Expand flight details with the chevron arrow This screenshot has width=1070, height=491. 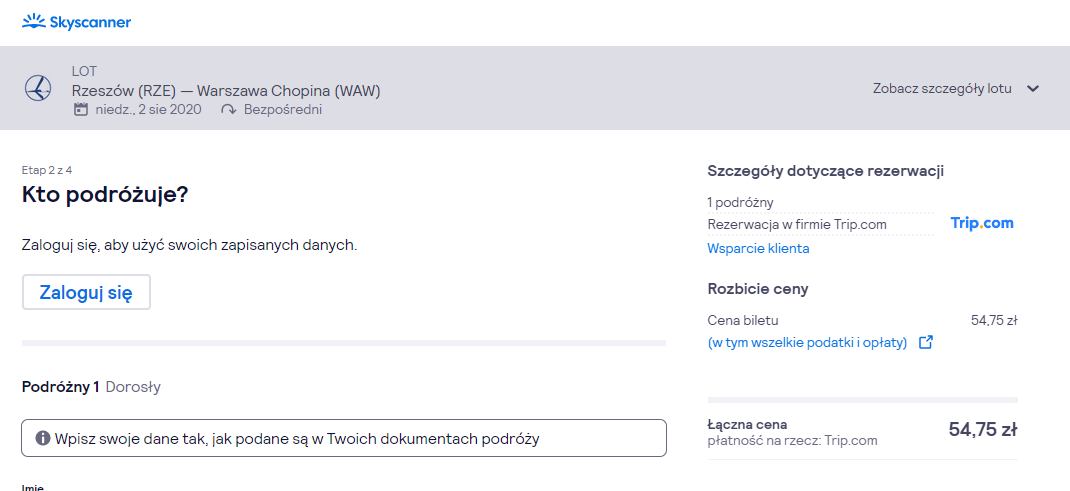click(1033, 89)
